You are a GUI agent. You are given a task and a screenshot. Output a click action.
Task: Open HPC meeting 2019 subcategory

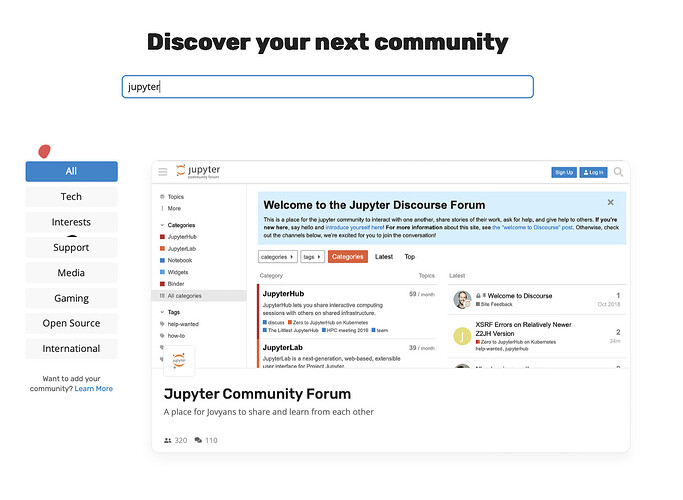point(347,331)
